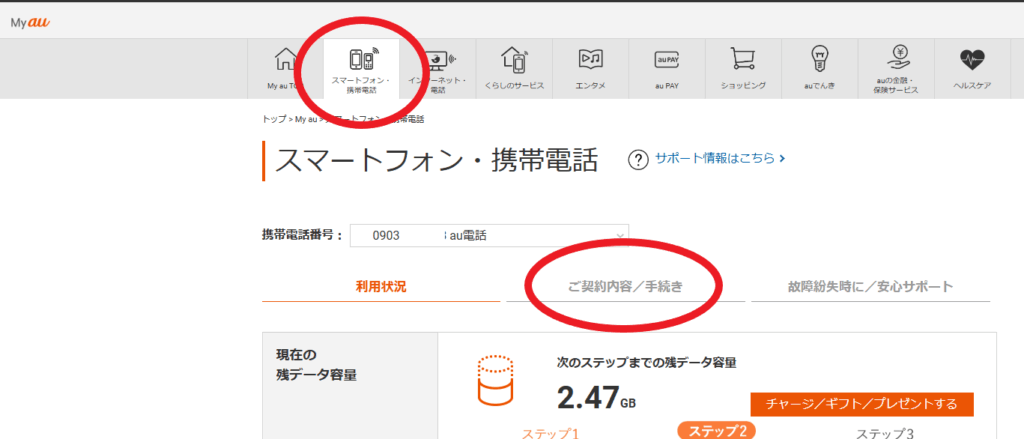Switch to the 利用状況 tab
The image size is (1024, 439).
(381, 286)
